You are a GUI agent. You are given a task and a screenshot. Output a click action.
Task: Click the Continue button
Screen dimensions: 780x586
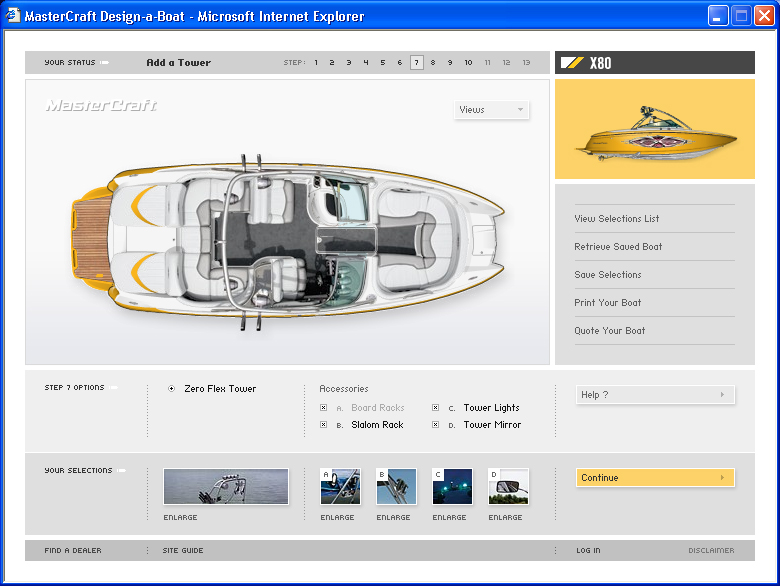655,478
